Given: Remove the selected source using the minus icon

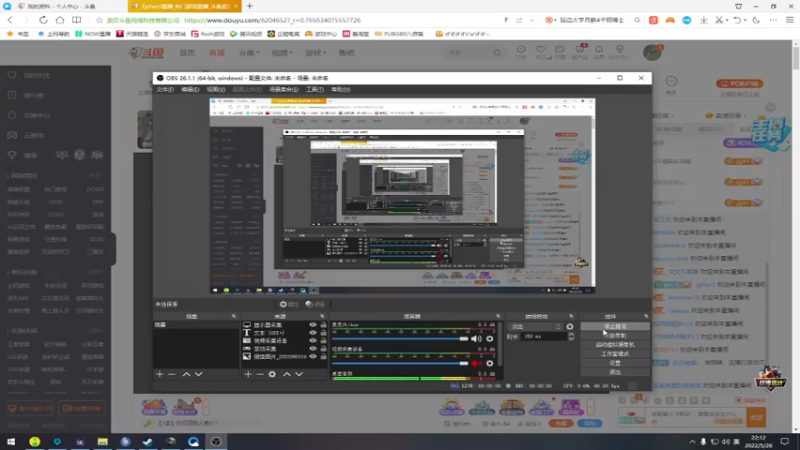Looking at the screenshot, I should pyautogui.click(x=260, y=374).
